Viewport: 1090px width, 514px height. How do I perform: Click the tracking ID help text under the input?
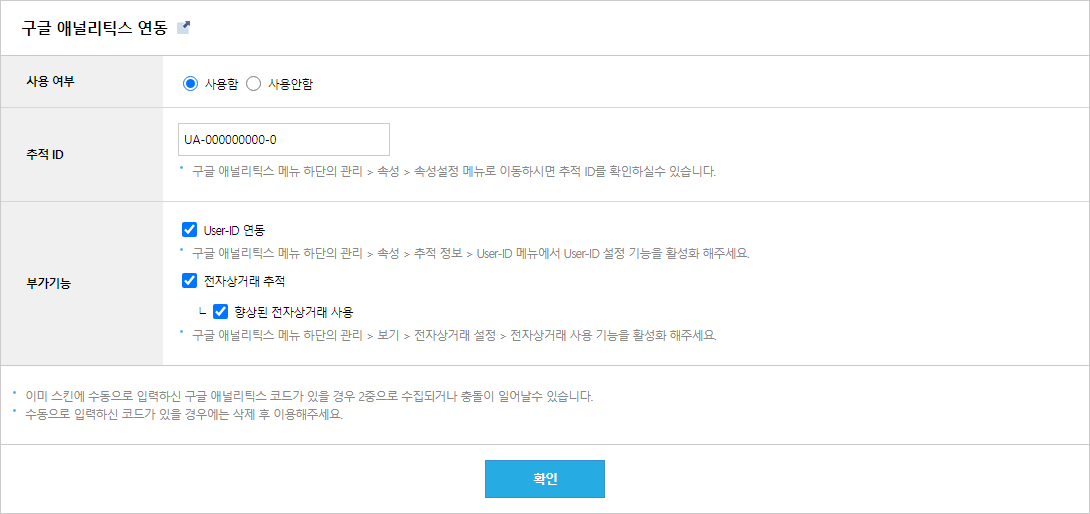(x=454, y=172)
